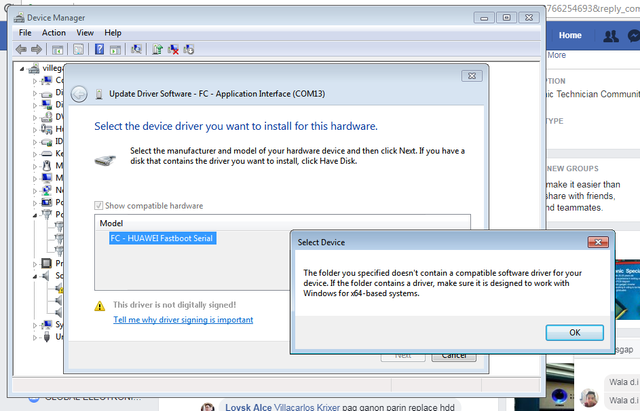Expand the Human Interface Devices category
The height and width of the screenshot is (411, 640).
point(35,130)
